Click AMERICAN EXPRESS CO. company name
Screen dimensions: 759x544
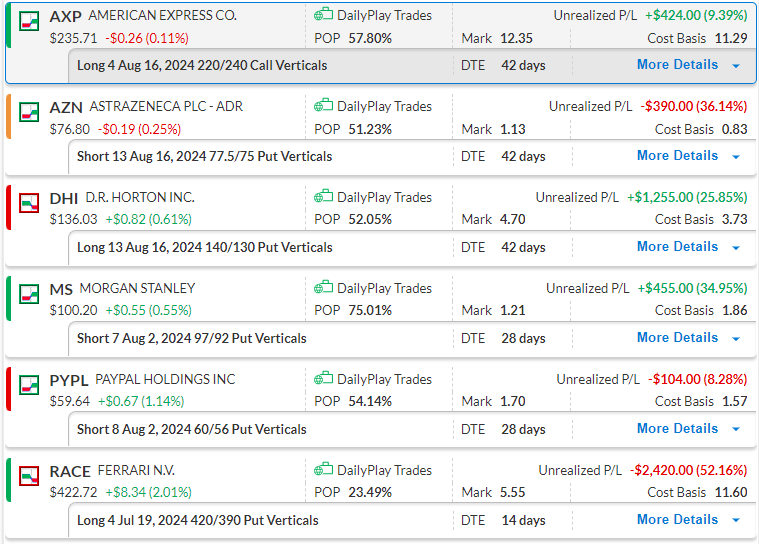(163, 15)
